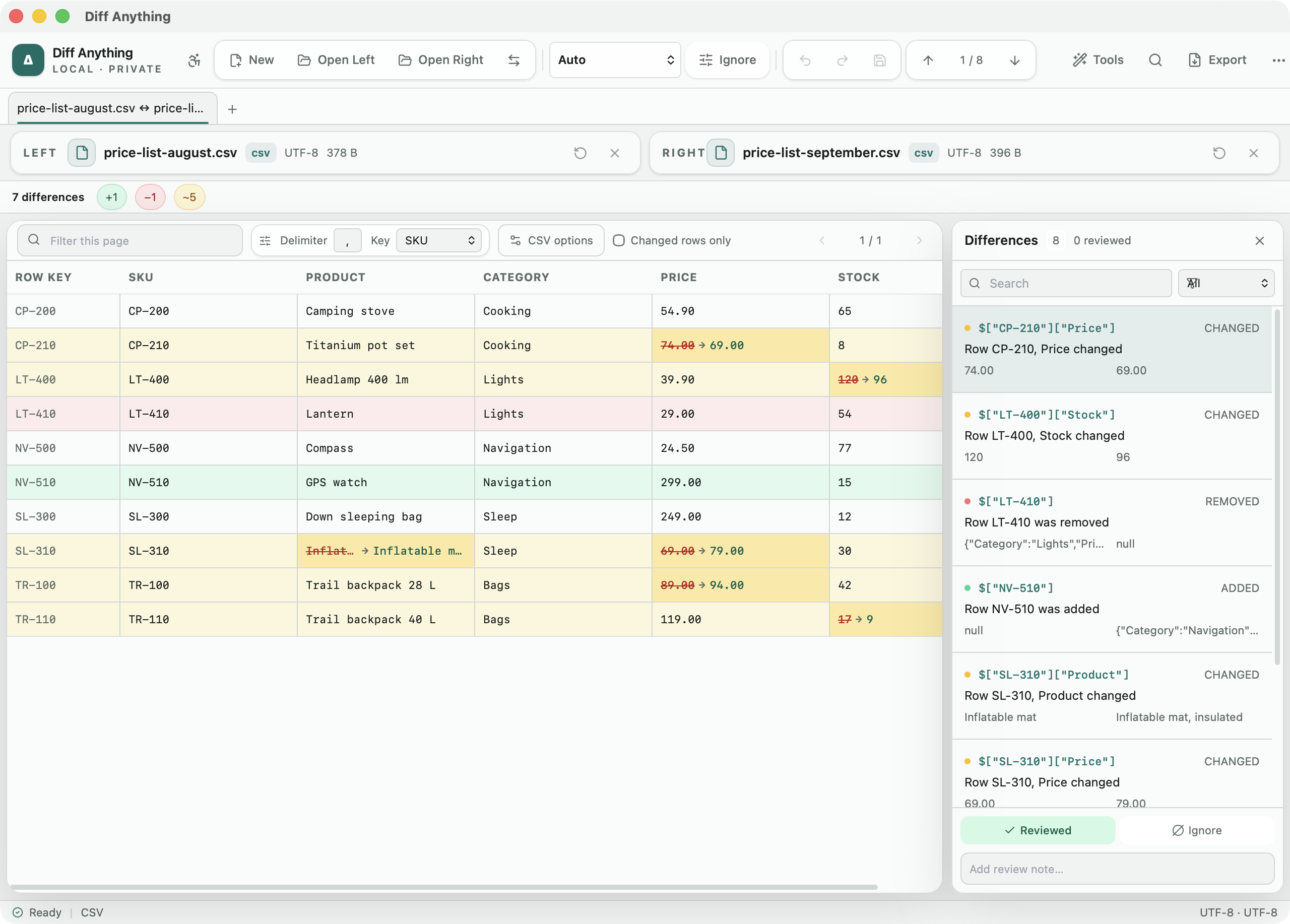Click the swap left and right sides icon
Image resolution: width=1290 pixels, height=924 pixels.
tap(513, 60)
